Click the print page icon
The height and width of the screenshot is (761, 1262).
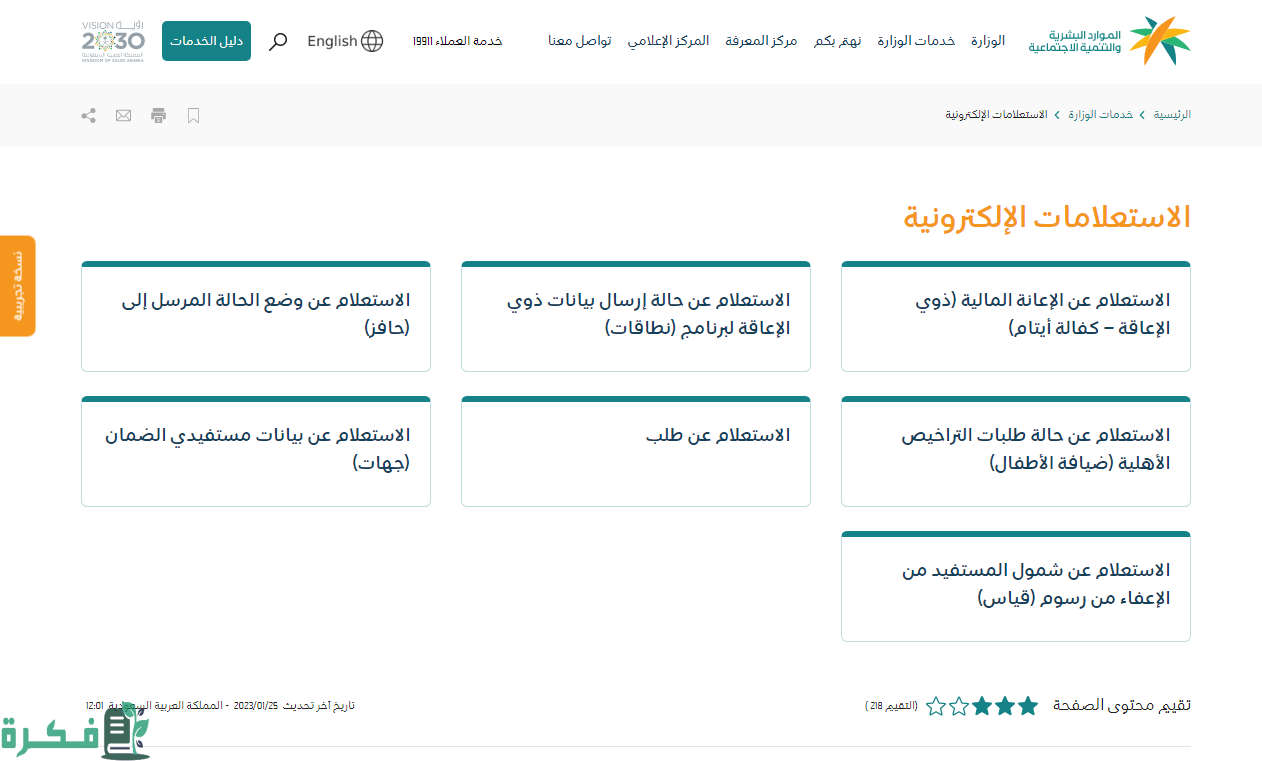(x=158, y=115)
